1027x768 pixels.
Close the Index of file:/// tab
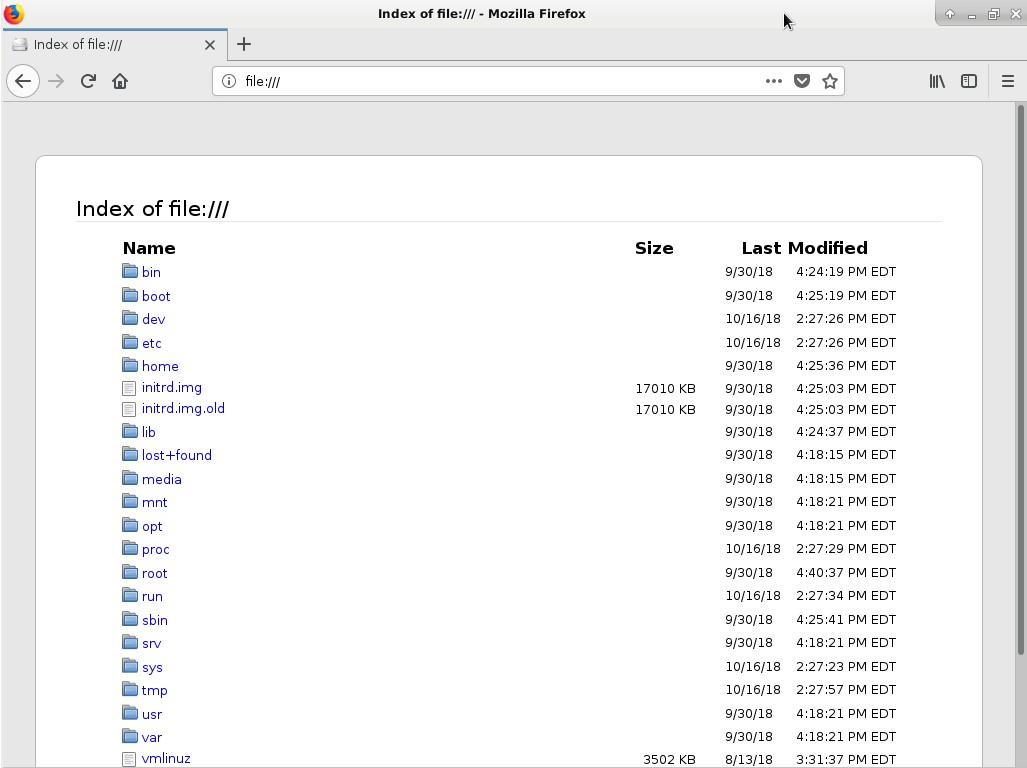[x=210, y=45]
